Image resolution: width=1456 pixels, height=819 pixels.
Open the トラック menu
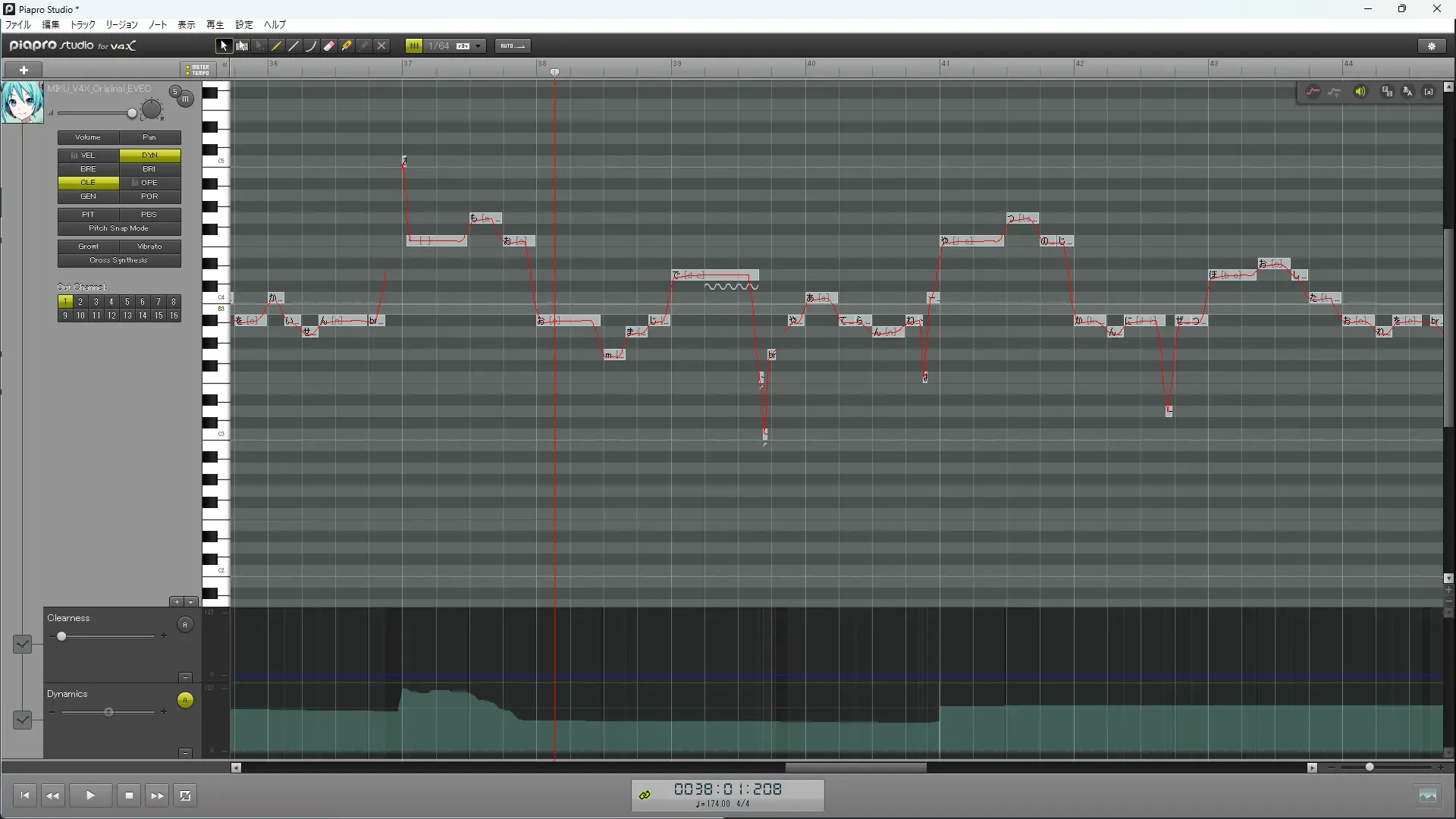pos(83,25)
